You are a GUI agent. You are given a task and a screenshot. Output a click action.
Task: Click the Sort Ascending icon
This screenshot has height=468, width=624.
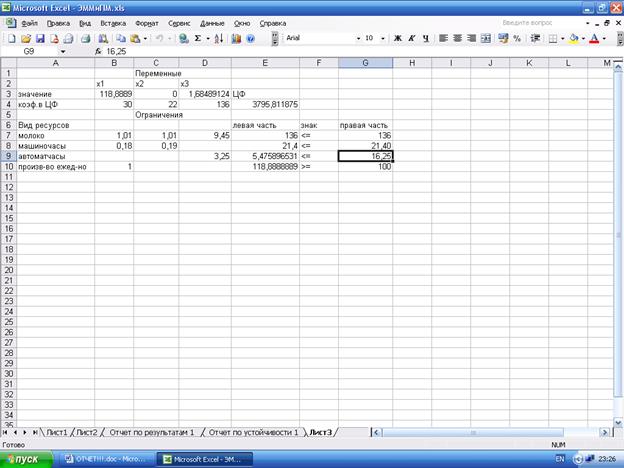(219, 38)
